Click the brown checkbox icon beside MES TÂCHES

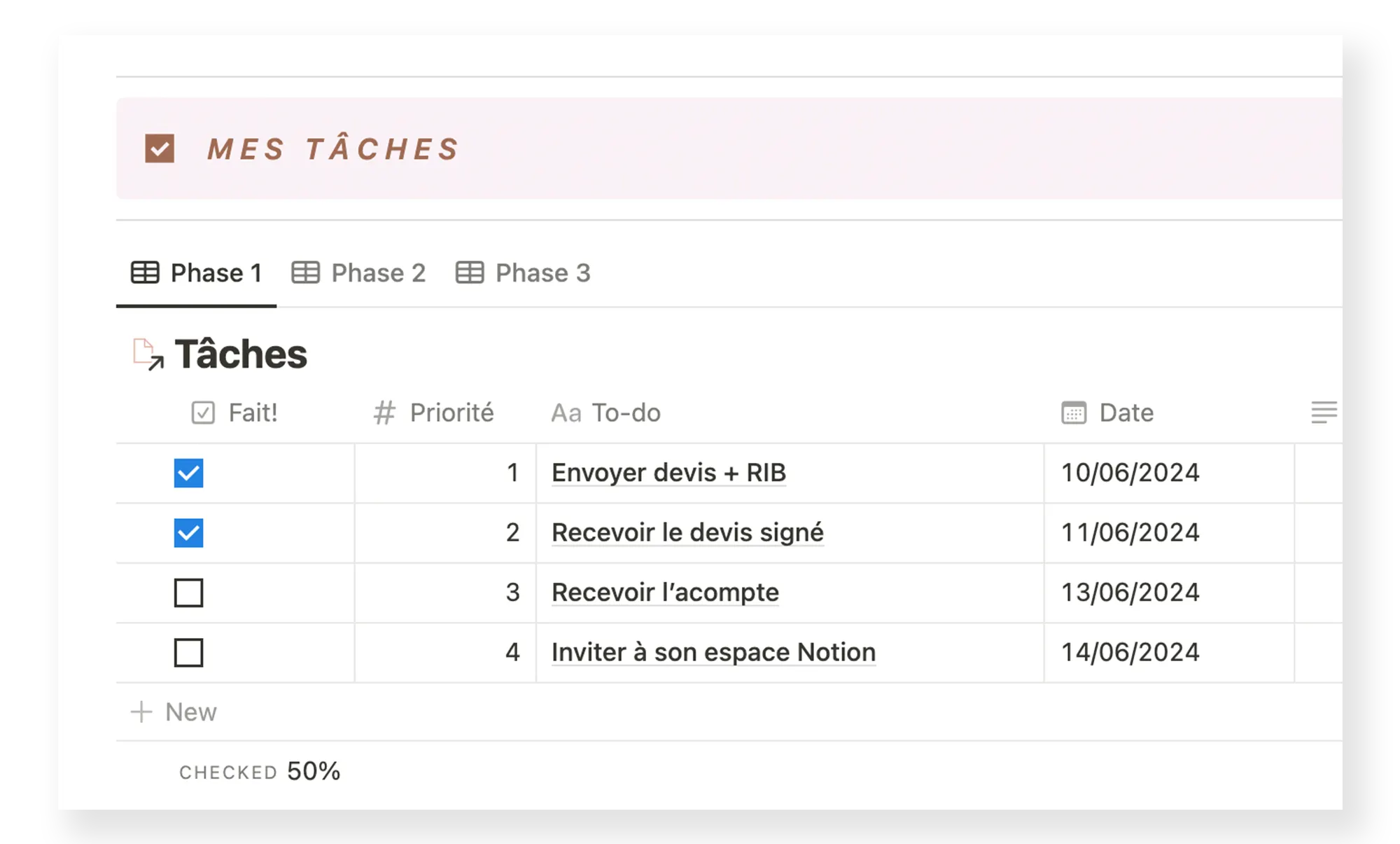160,148
